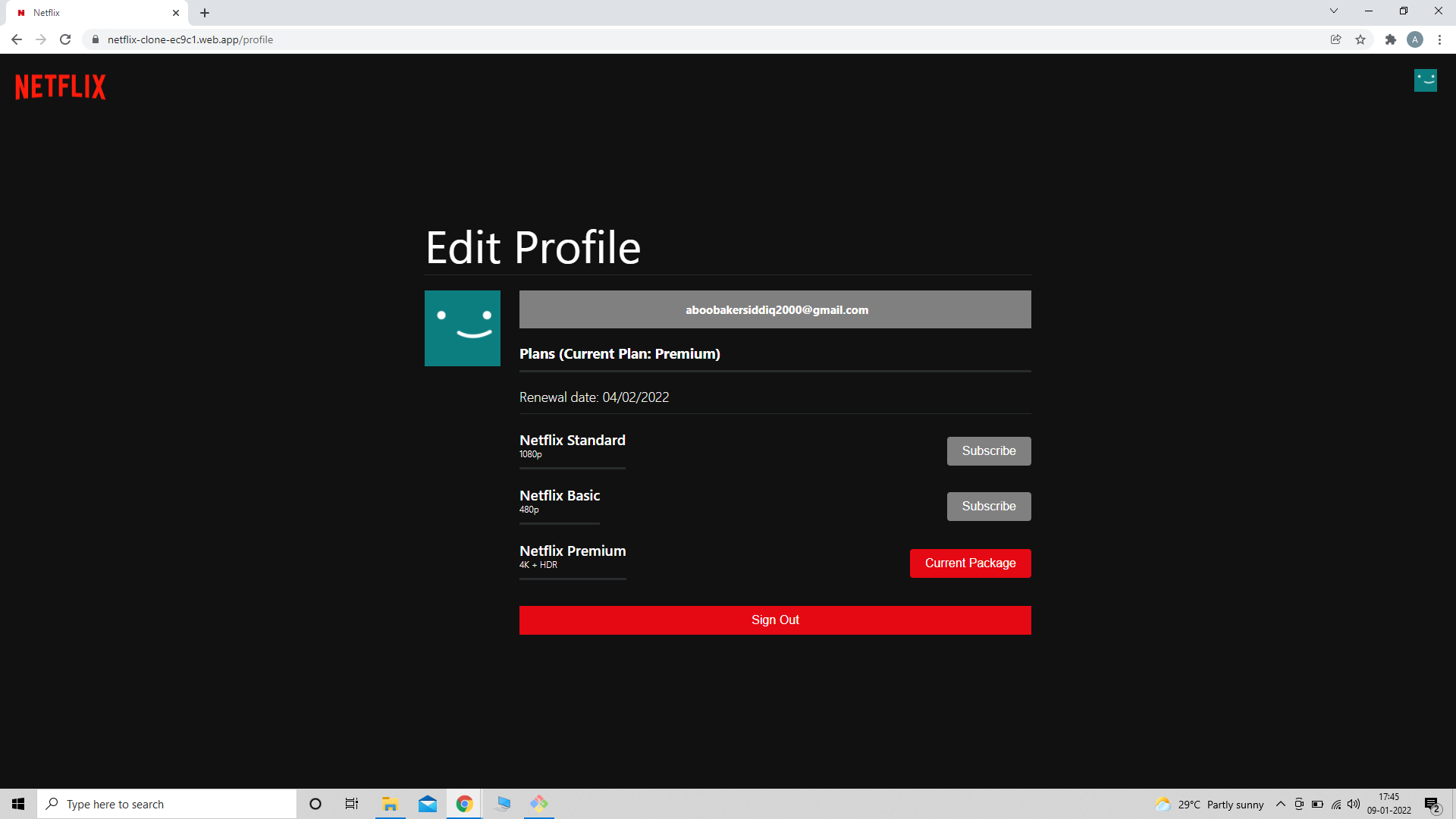Toggle the bookmark star for this page

[1361, 39]
